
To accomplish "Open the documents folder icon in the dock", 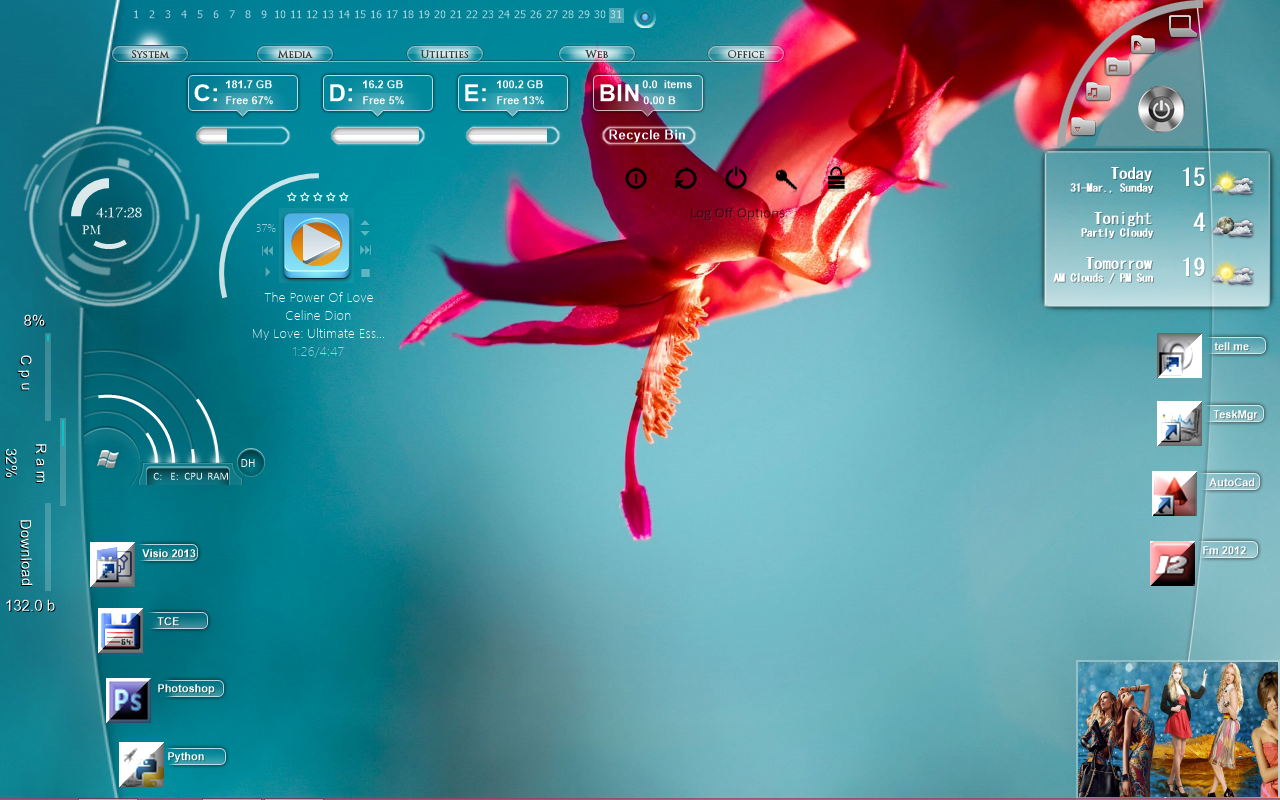I will point(1143,44).
